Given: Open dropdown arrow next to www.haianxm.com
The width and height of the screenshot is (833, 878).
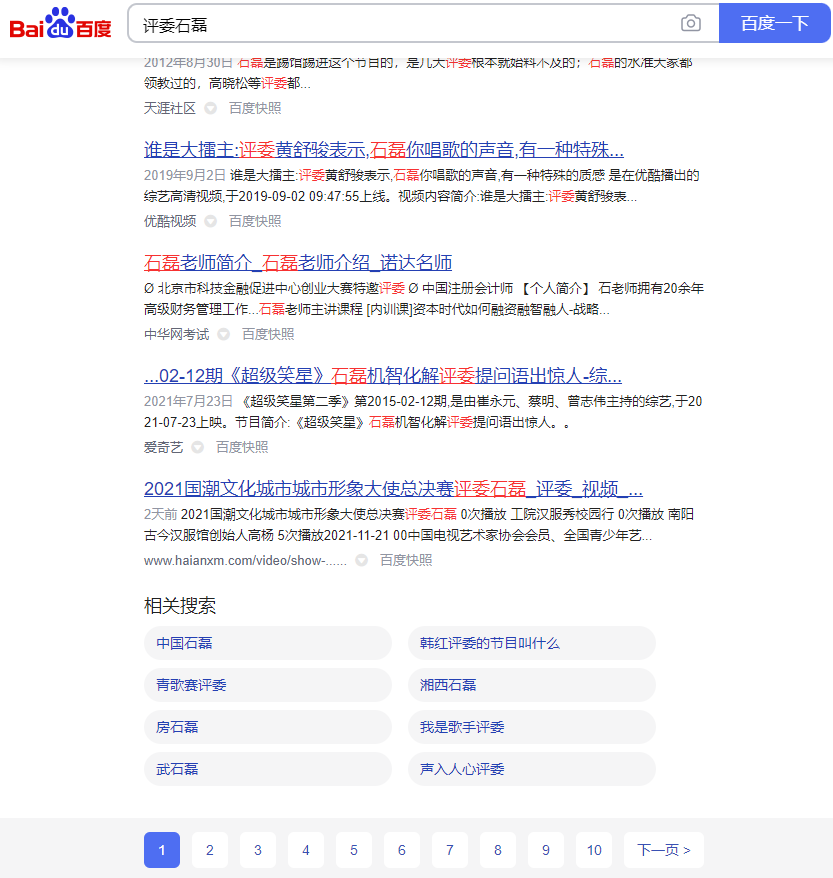Looking at the screenshot, I should click(362, 561).
